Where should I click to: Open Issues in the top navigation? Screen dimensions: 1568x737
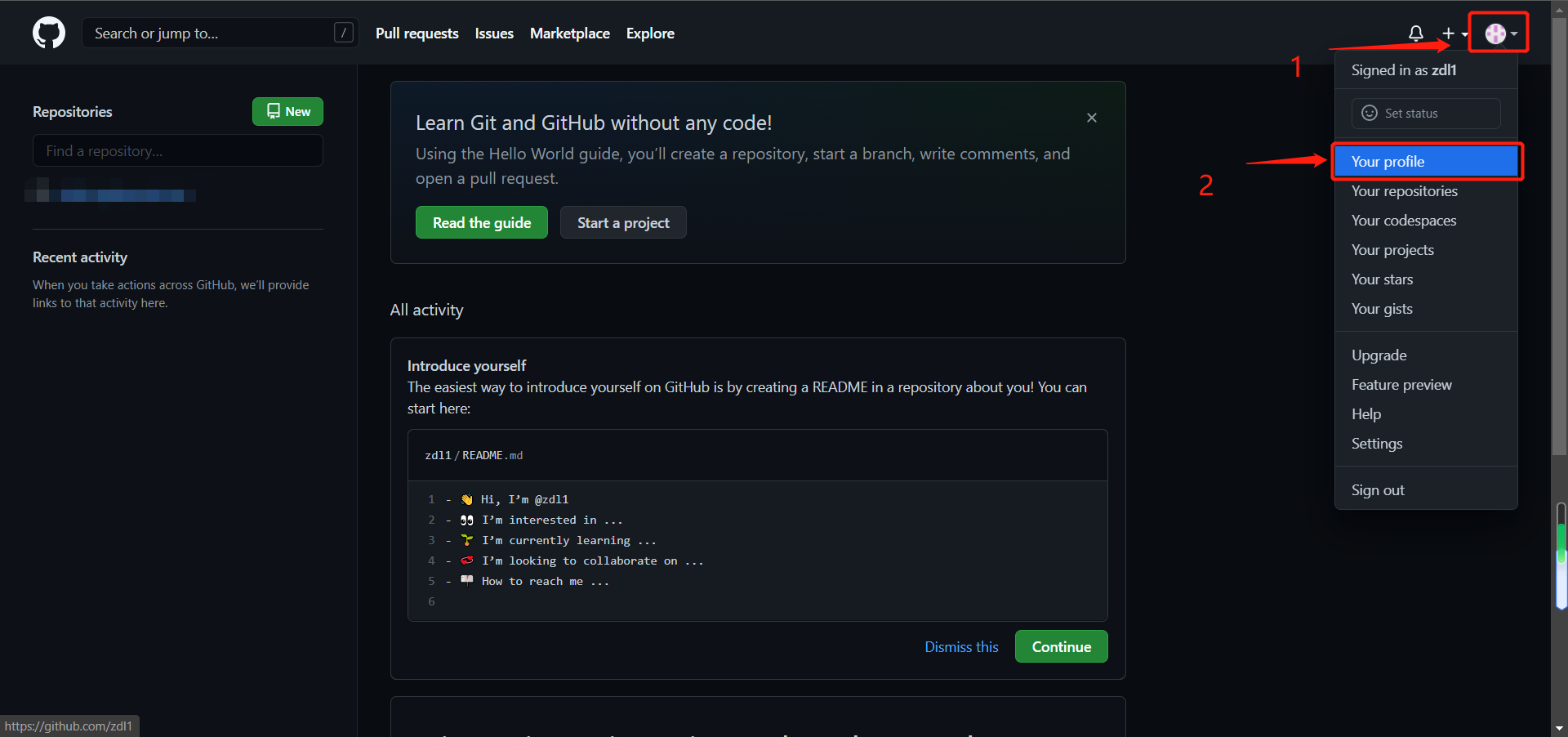494,33
